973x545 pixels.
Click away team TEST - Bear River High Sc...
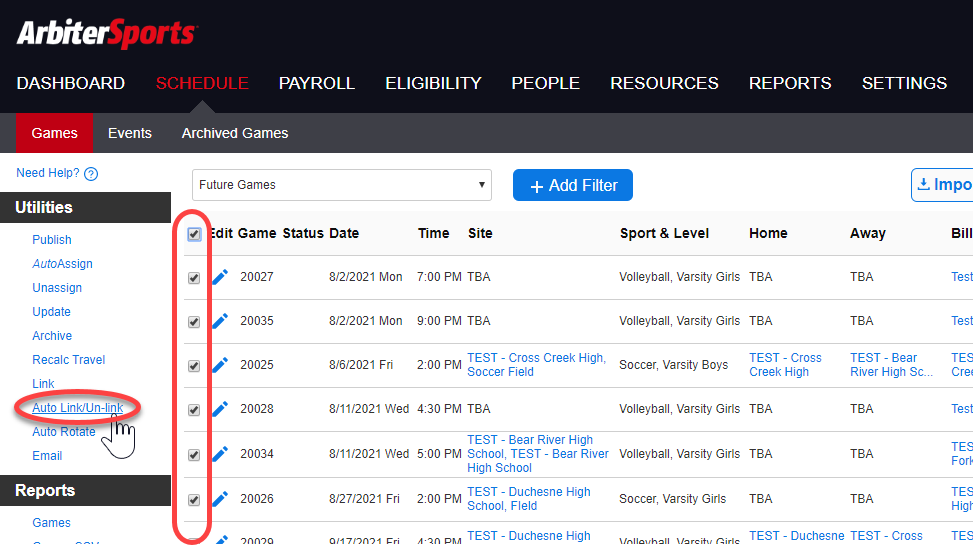(891, 365)
